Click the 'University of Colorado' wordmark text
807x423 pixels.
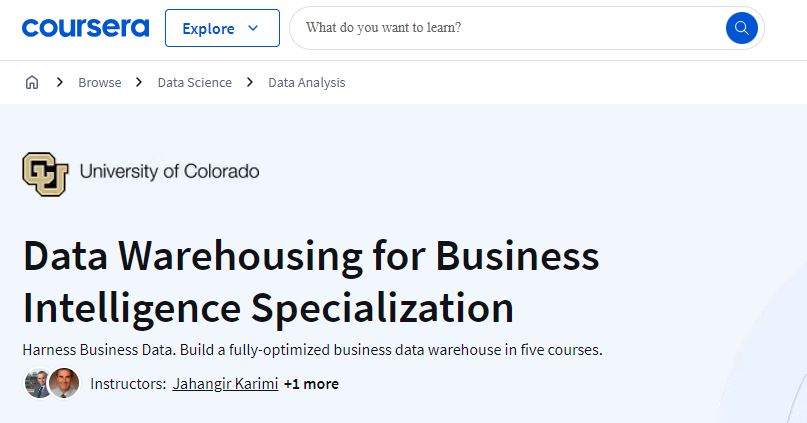169,171
